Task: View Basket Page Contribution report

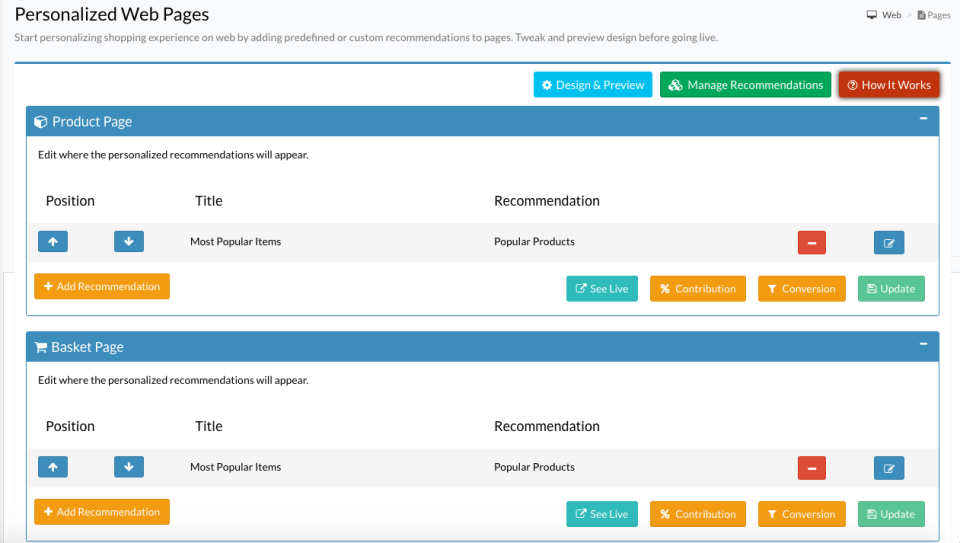Action: coord(698,514)
